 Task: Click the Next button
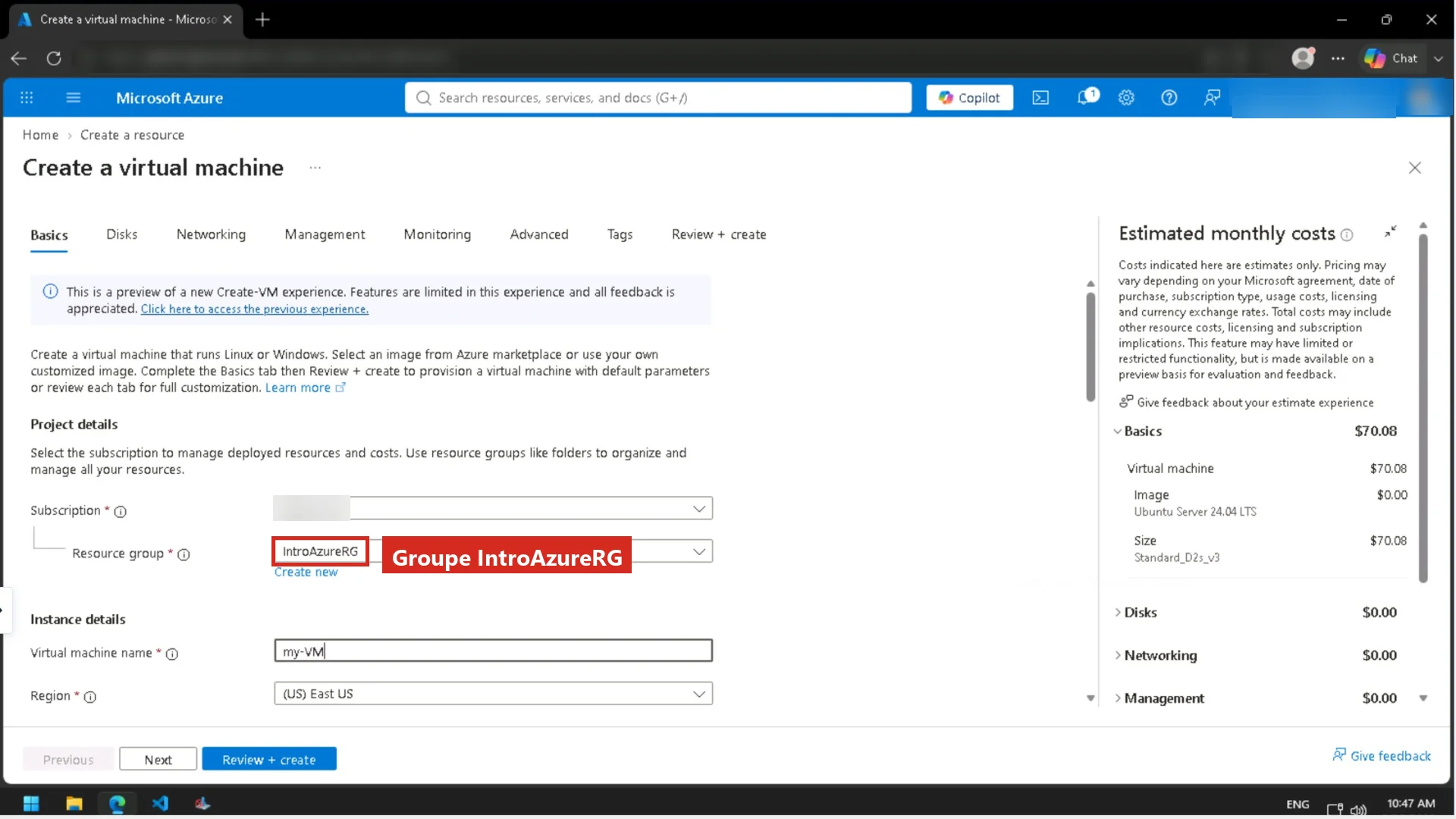point(158,760)
